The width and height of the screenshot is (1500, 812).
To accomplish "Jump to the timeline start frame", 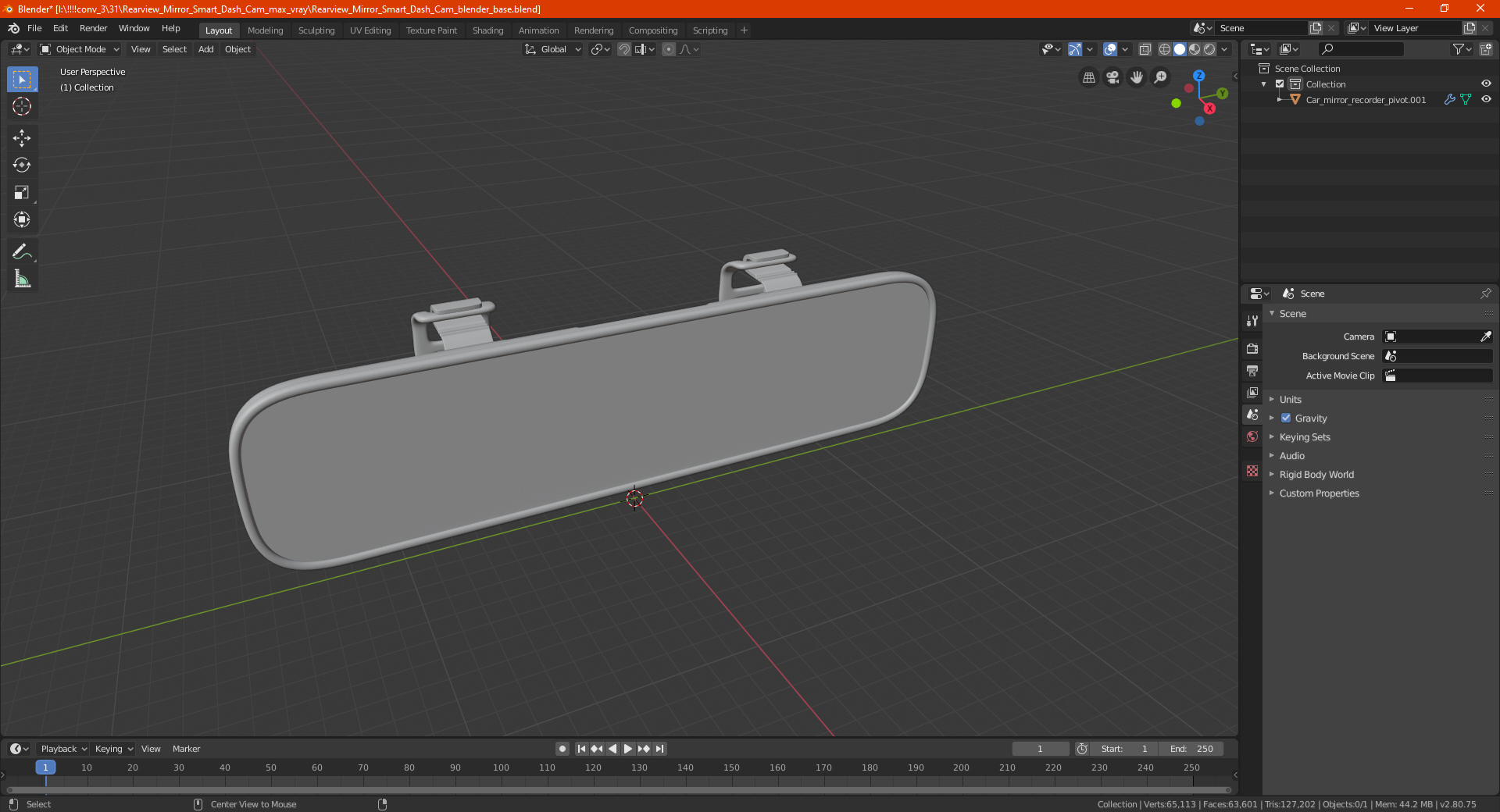I will pos(581,749).
